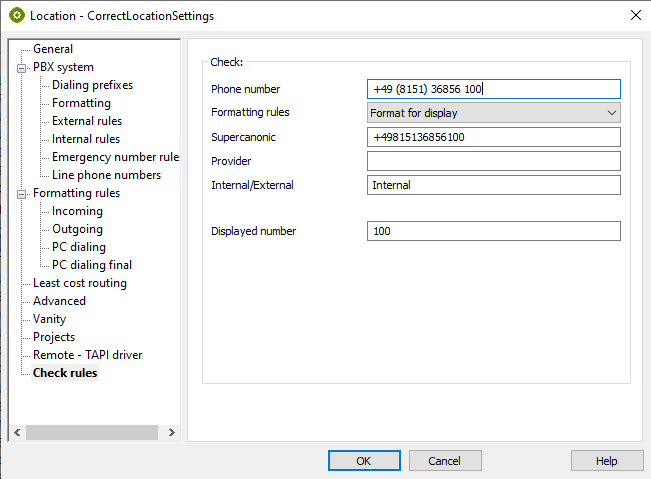Click the Displayed number field
The image size is (651, 479).
(x=494, y=231)
